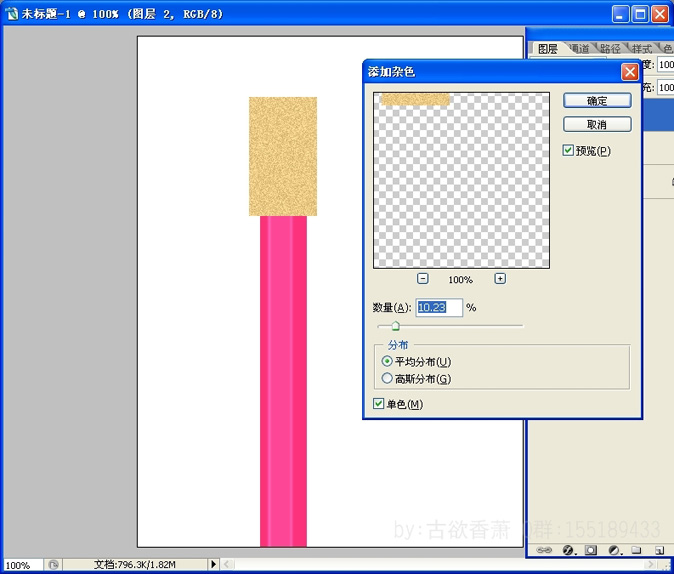Image resolution: width=674 pixels, height=574 pixels.
Task: Click the 100% zoom level text in dialog
Action: 460,279
